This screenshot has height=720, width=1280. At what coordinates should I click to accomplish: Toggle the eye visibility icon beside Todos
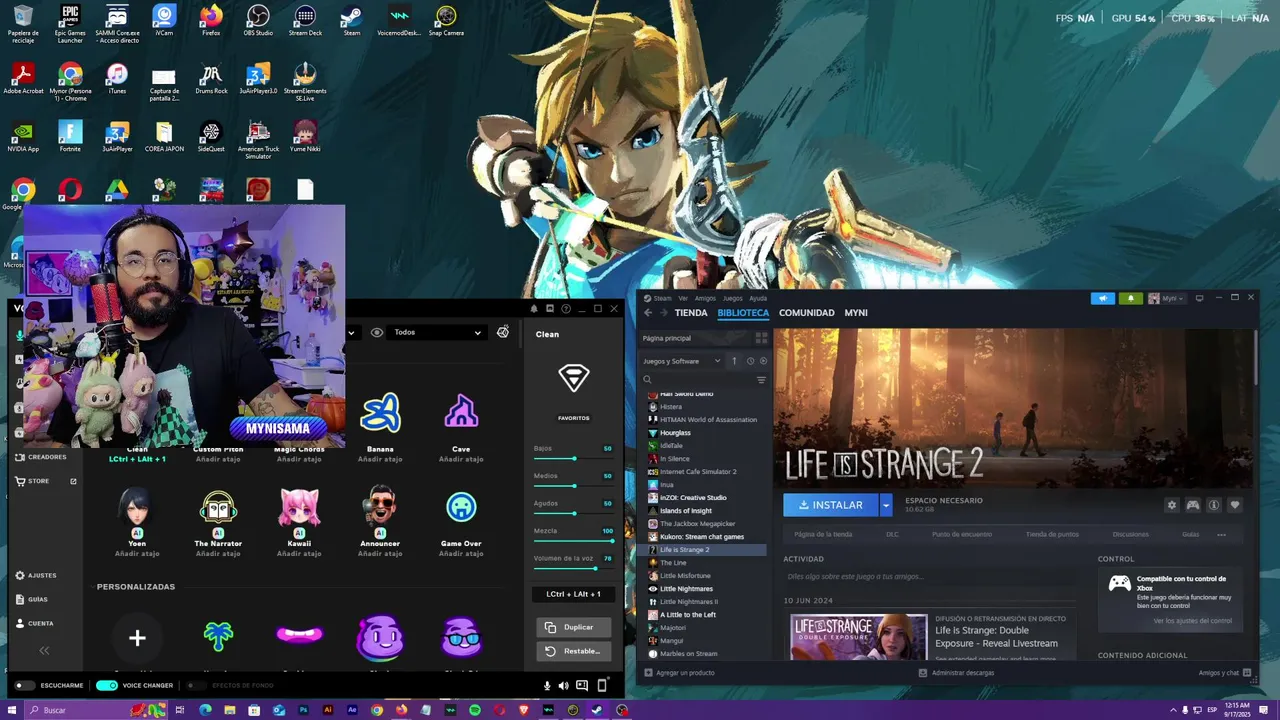[377, 332]
